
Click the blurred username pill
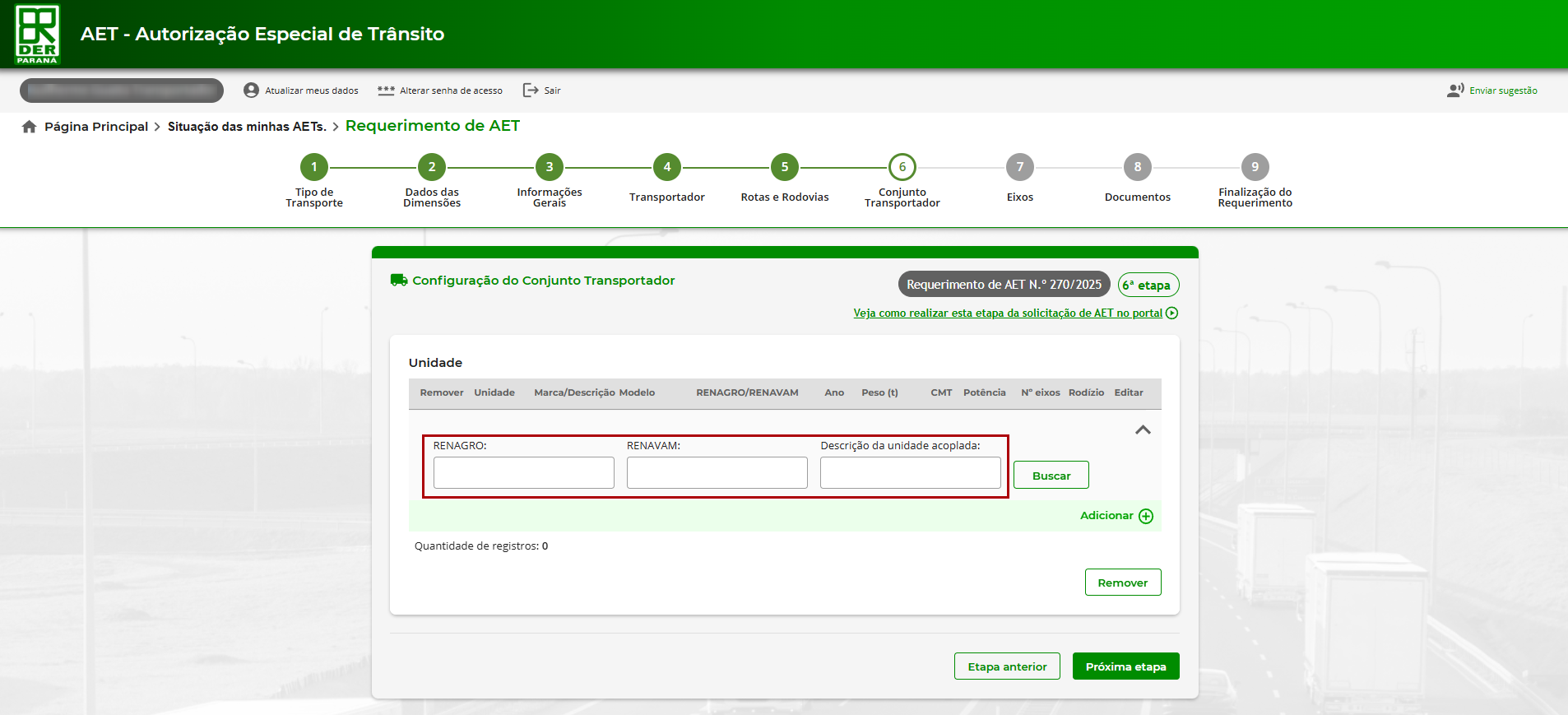[x=122, y=91]
